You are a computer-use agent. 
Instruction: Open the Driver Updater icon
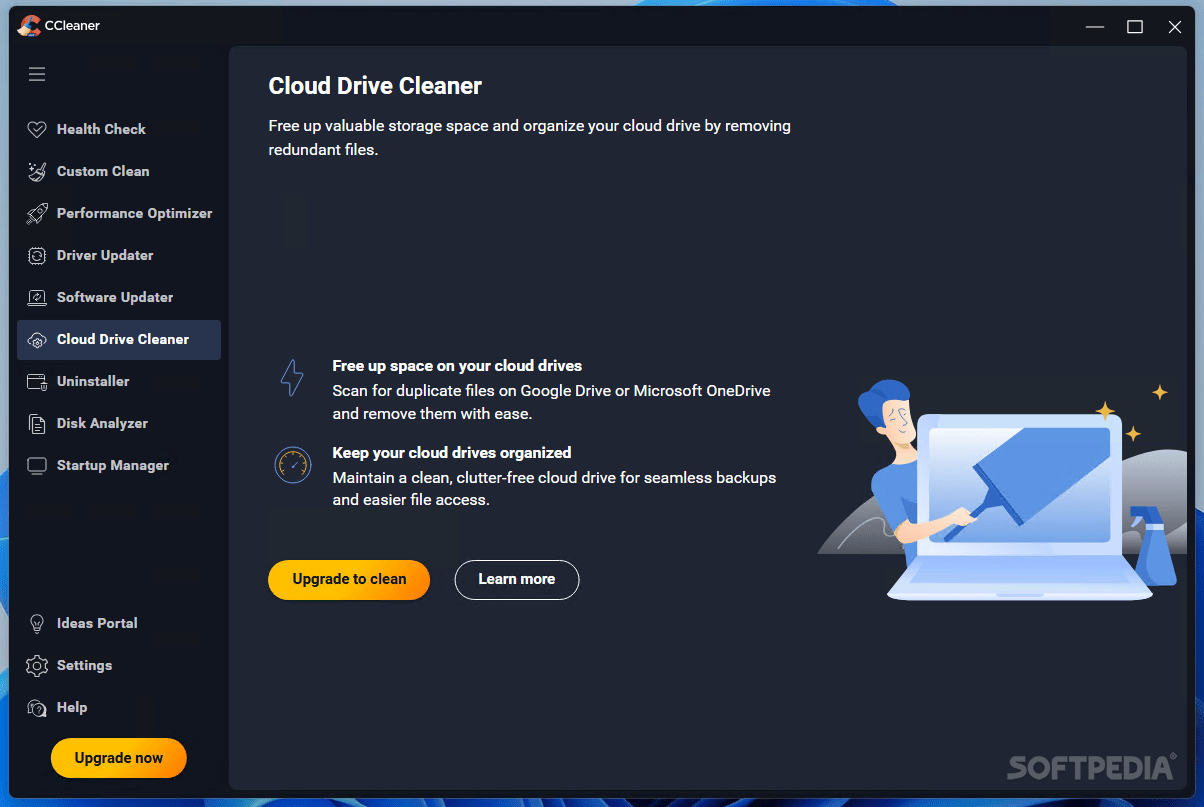tap(37, 255)
